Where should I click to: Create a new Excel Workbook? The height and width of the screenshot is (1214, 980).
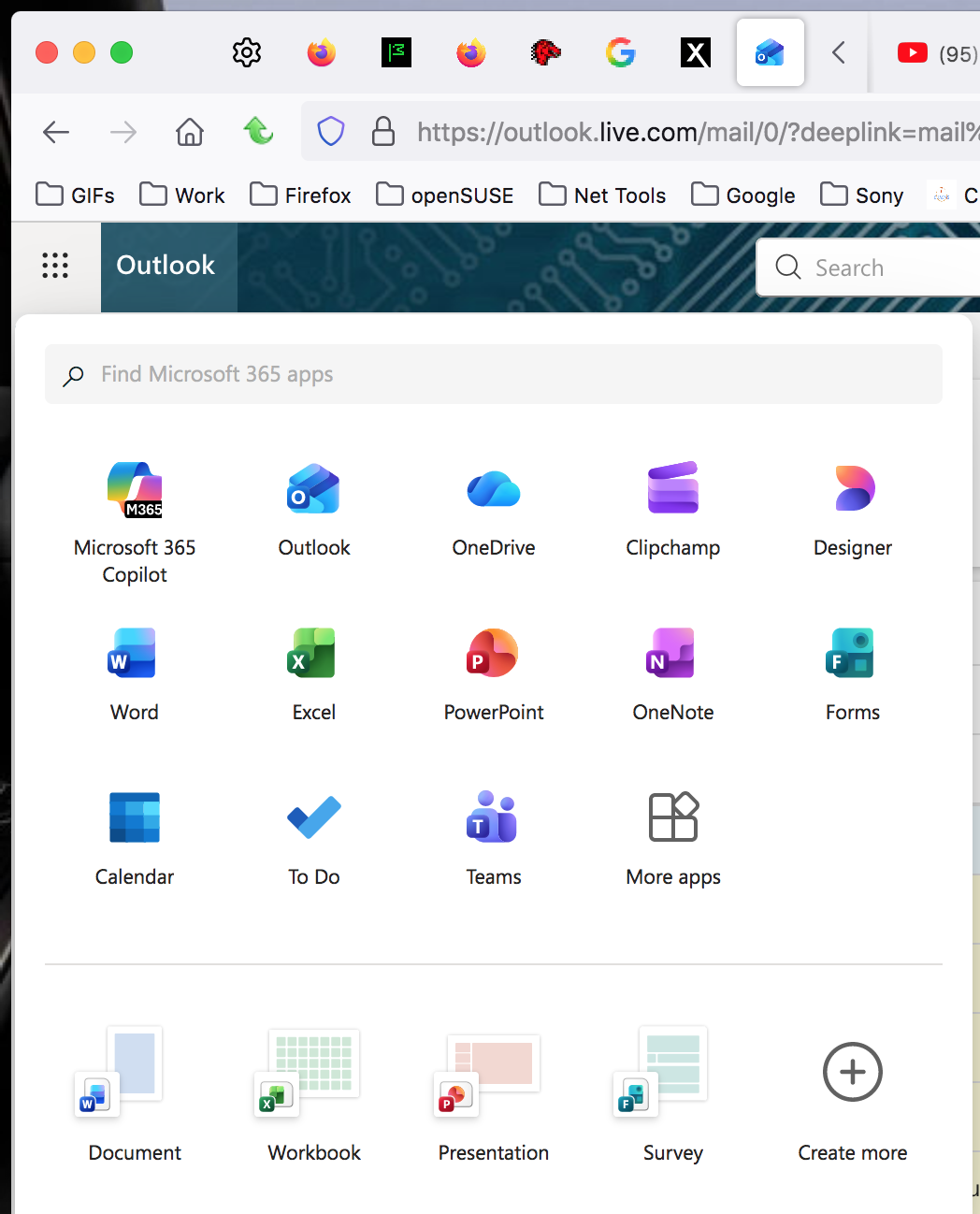pyautogui.click(x=314, y=1094)
